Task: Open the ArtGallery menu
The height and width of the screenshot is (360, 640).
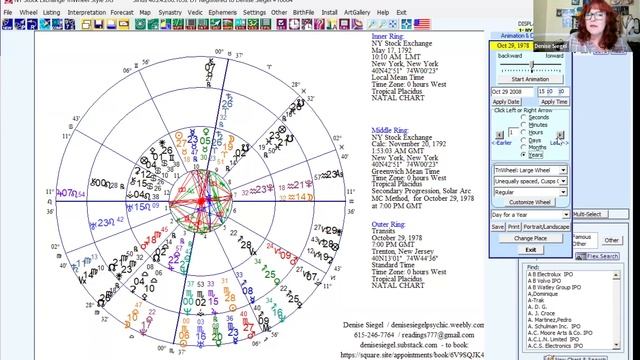Action: (357, 13)
